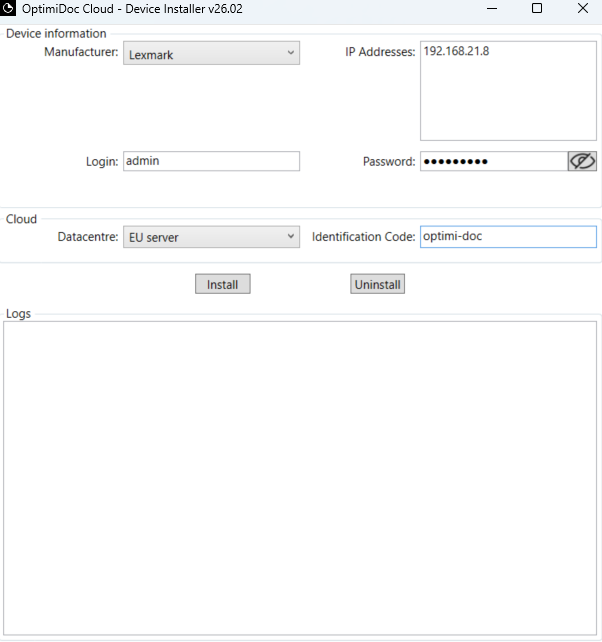Image resolution: width=602 pixels, height=642 pixels.
Task: Click the "Identification Code:" label
Action: 363,237
